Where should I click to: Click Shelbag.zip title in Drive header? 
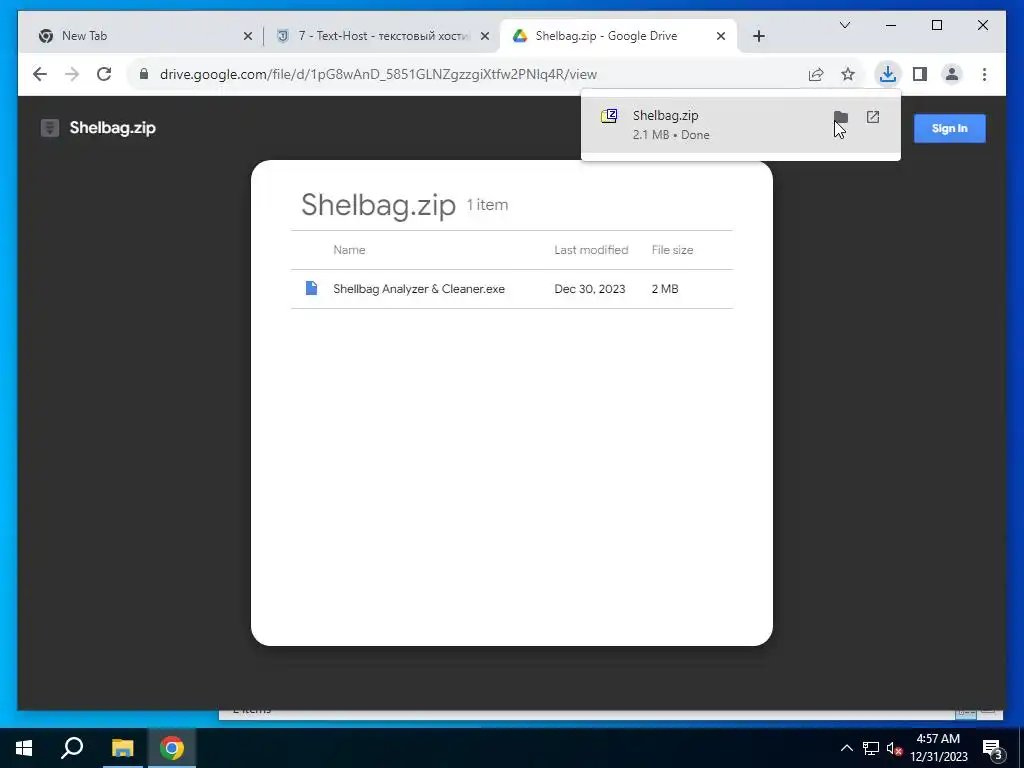tap(112, 128)
